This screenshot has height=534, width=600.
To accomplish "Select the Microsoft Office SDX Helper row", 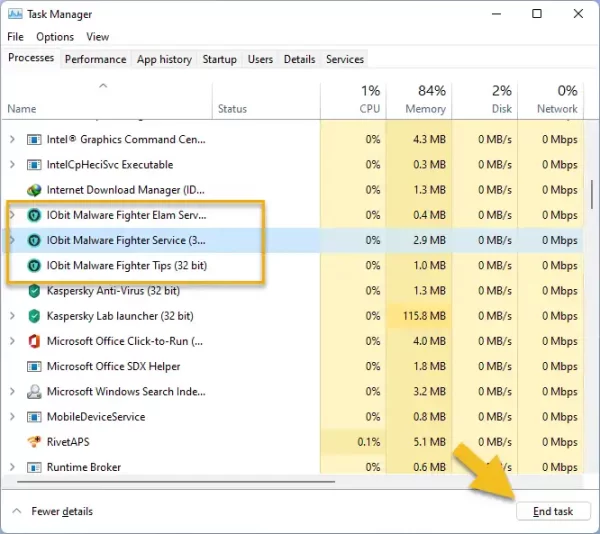I will [293, 366].
